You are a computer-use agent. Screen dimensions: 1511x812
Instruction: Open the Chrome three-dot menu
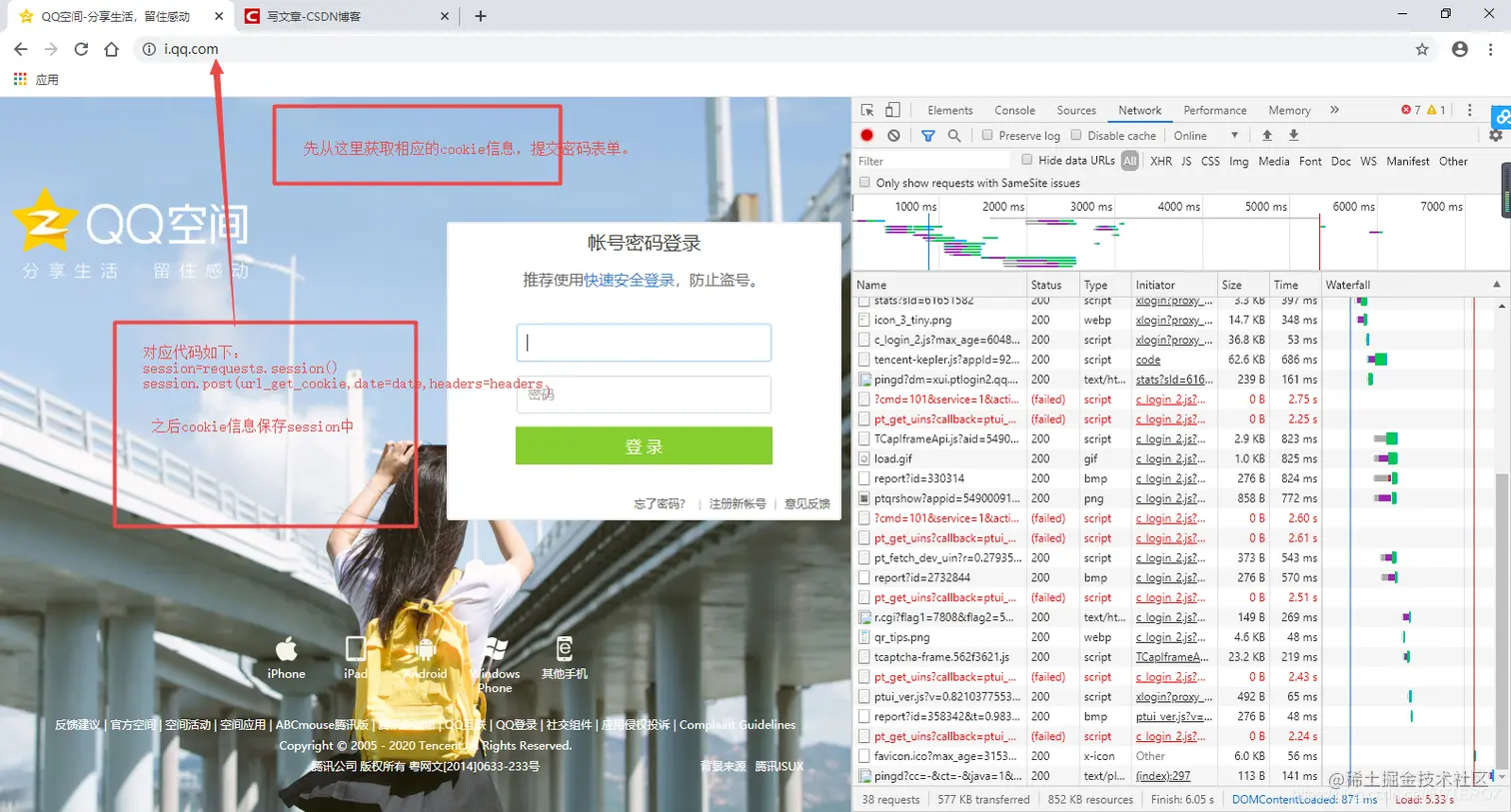(x=1493, y=48)
